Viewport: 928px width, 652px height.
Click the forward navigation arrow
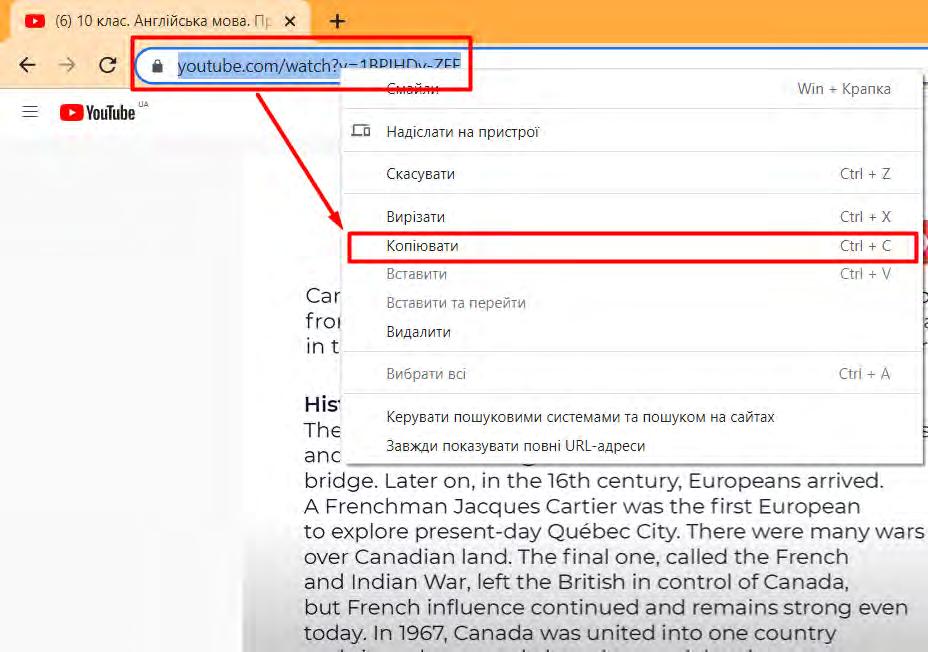pyautogui.click(x=67, y=64)
